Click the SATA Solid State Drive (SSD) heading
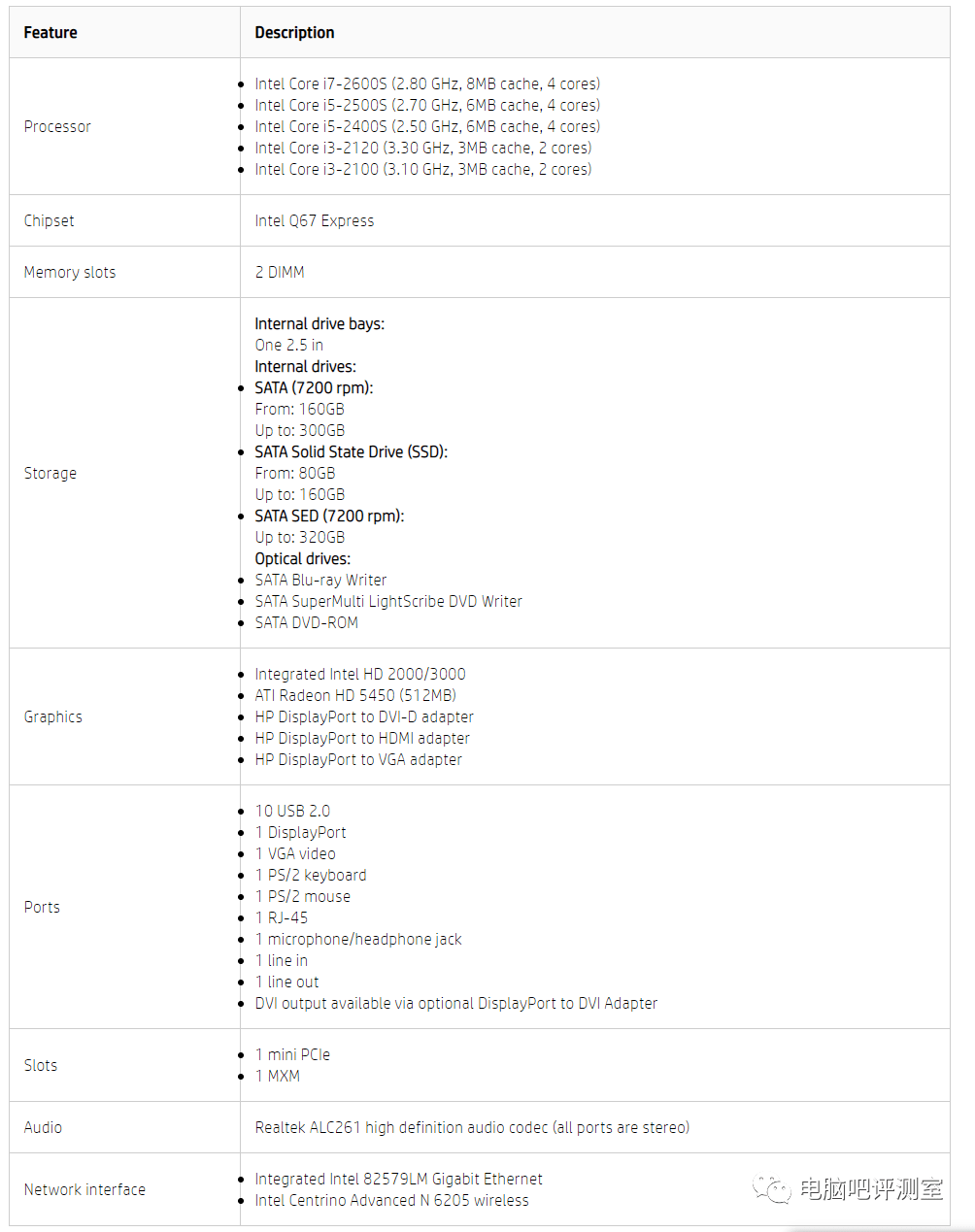Image resolution: width=975 pixels, height=1232 pixels. tap(352, 451)
